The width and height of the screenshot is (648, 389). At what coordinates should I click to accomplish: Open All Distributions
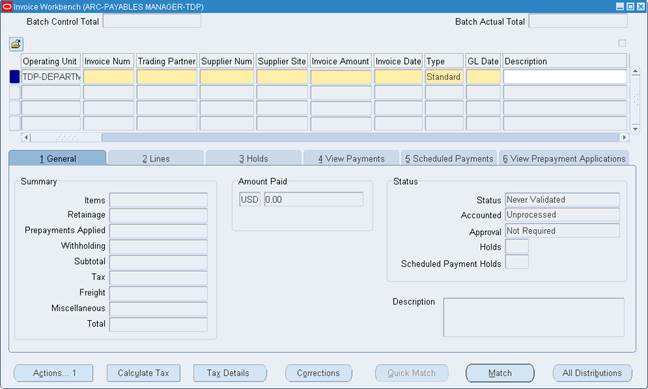(x=592, y=373)
